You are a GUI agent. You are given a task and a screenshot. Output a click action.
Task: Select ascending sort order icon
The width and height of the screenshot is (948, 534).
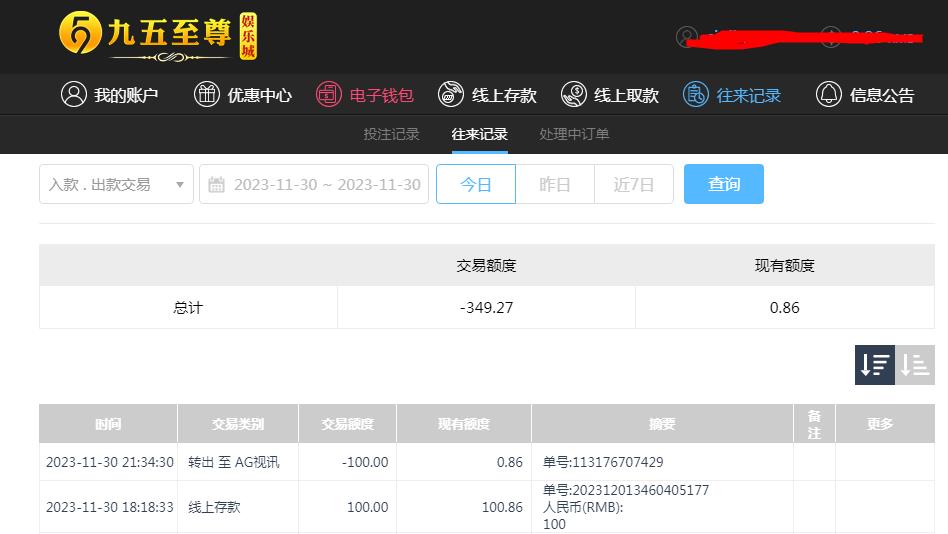pos(915,365)
